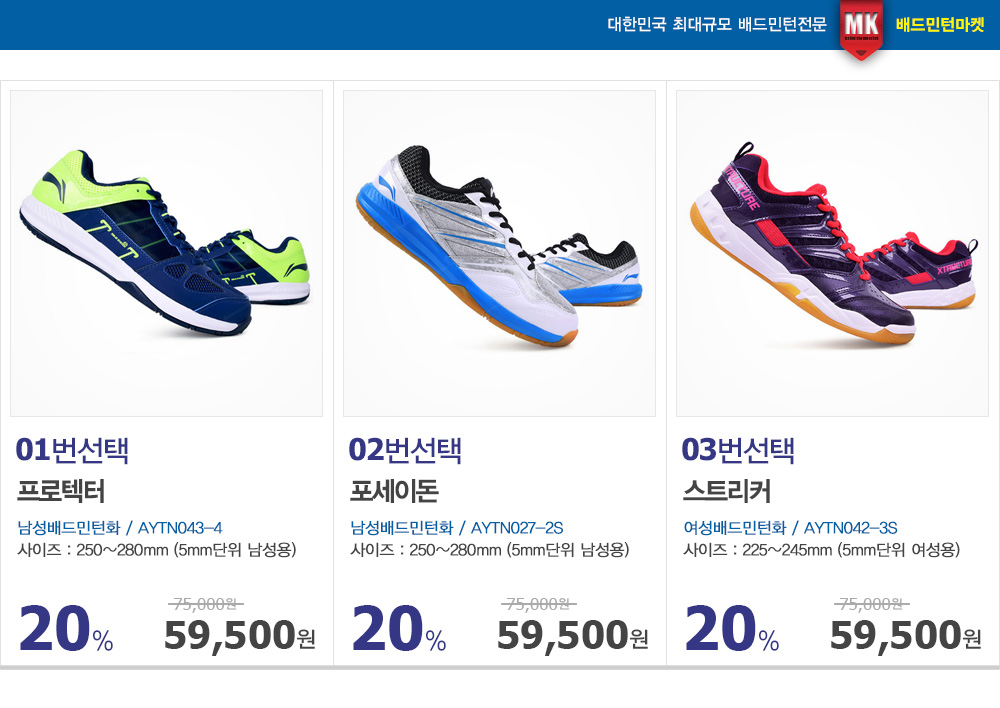The image size is (1000, 708).
Task: Click the 59,500원 price under 프로텍터
Action: (x=240, y=636)
